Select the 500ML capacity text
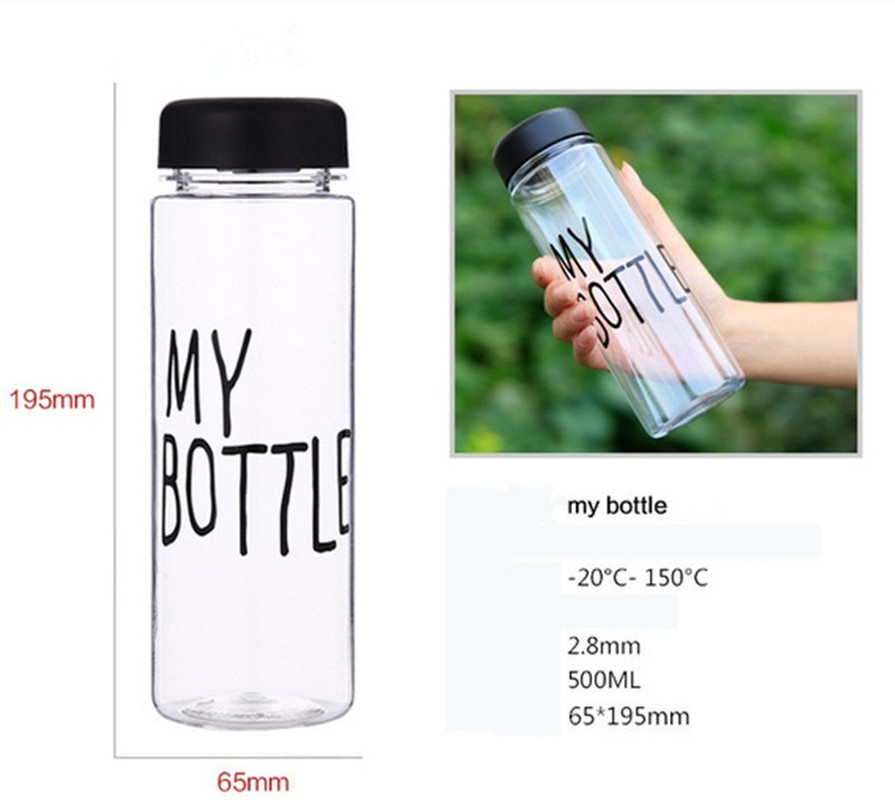Screen dimensions: 895x800 (x=604, y=680)
